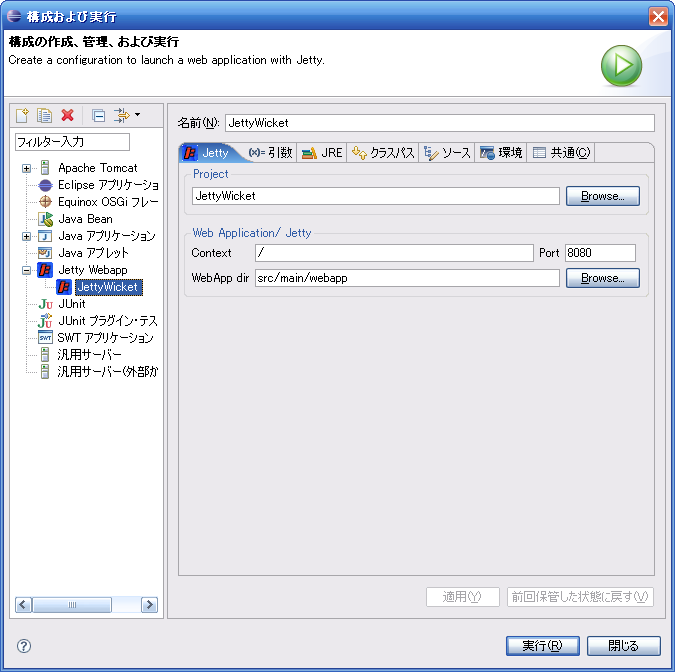The height and width of the screenshot is (672, 675).
Task: Select Jetty Webapp label in tree
Action: point(93,270)
